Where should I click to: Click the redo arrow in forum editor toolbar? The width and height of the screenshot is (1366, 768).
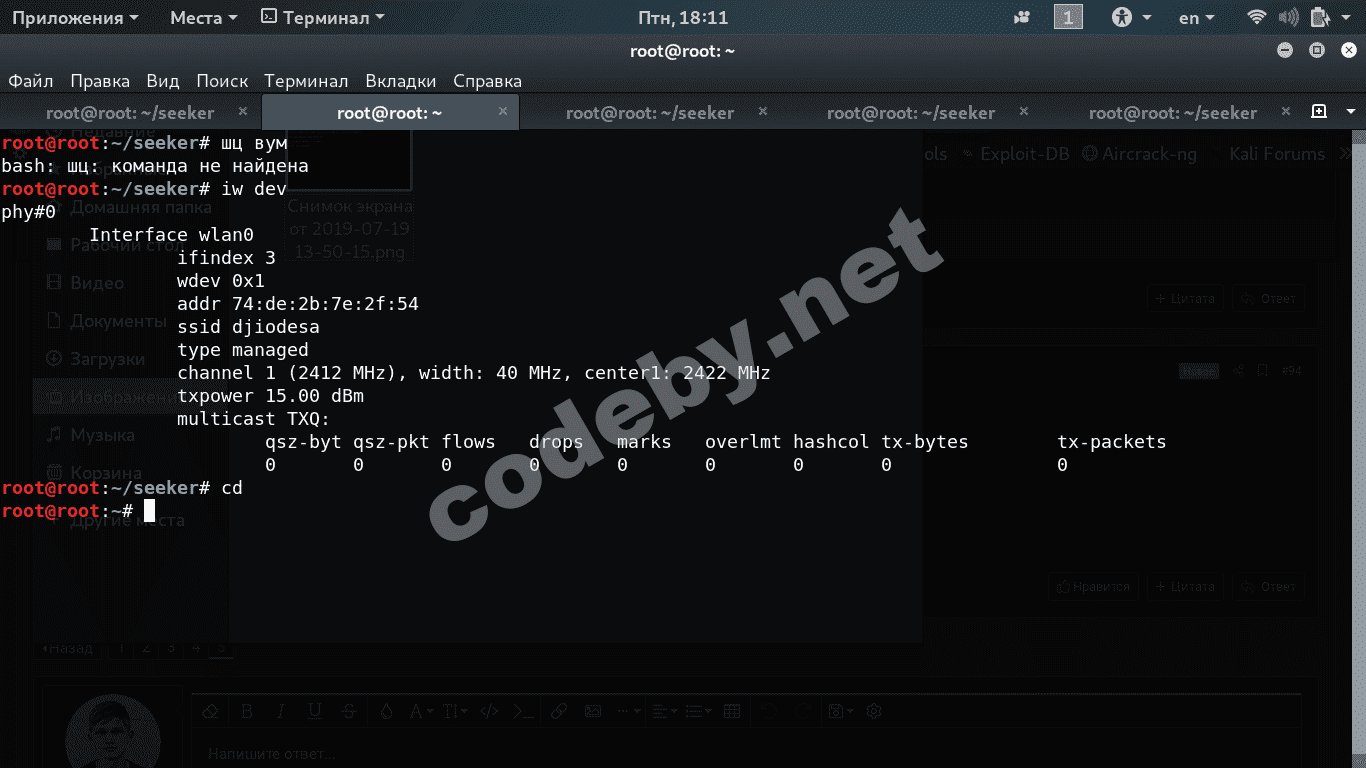tap(802, 711)
